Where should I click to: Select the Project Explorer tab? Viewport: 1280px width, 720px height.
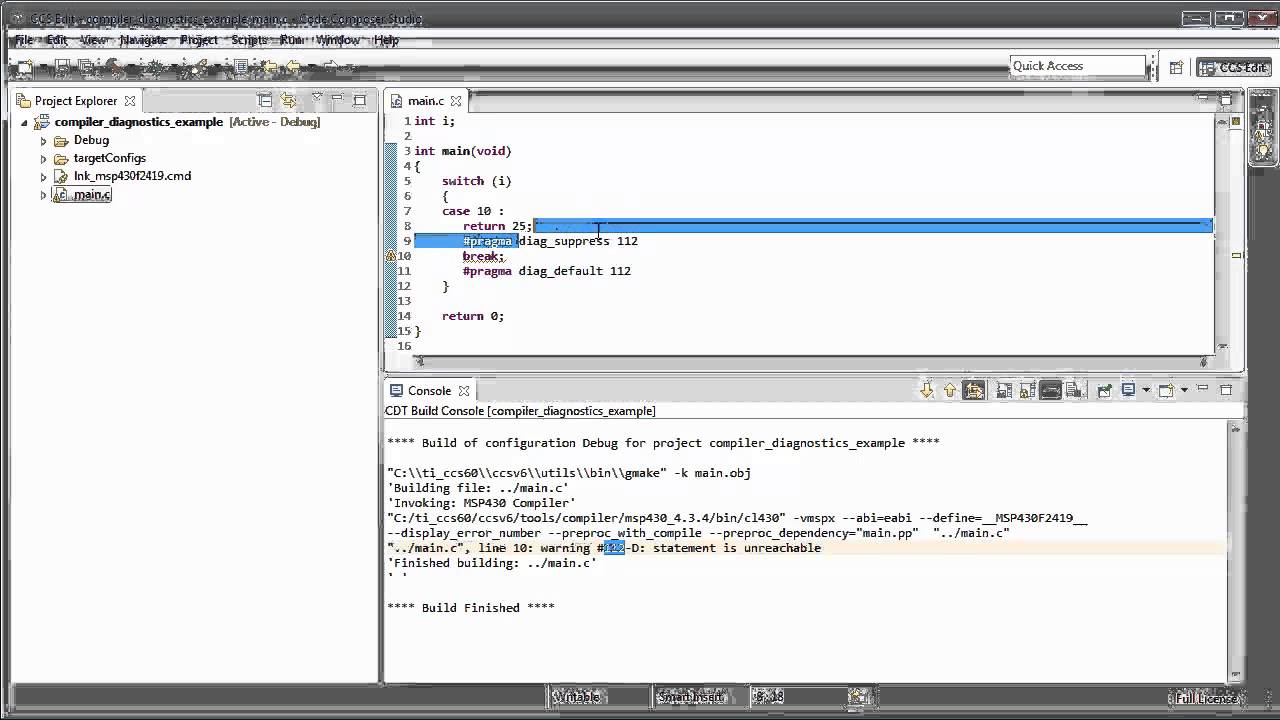76,101
